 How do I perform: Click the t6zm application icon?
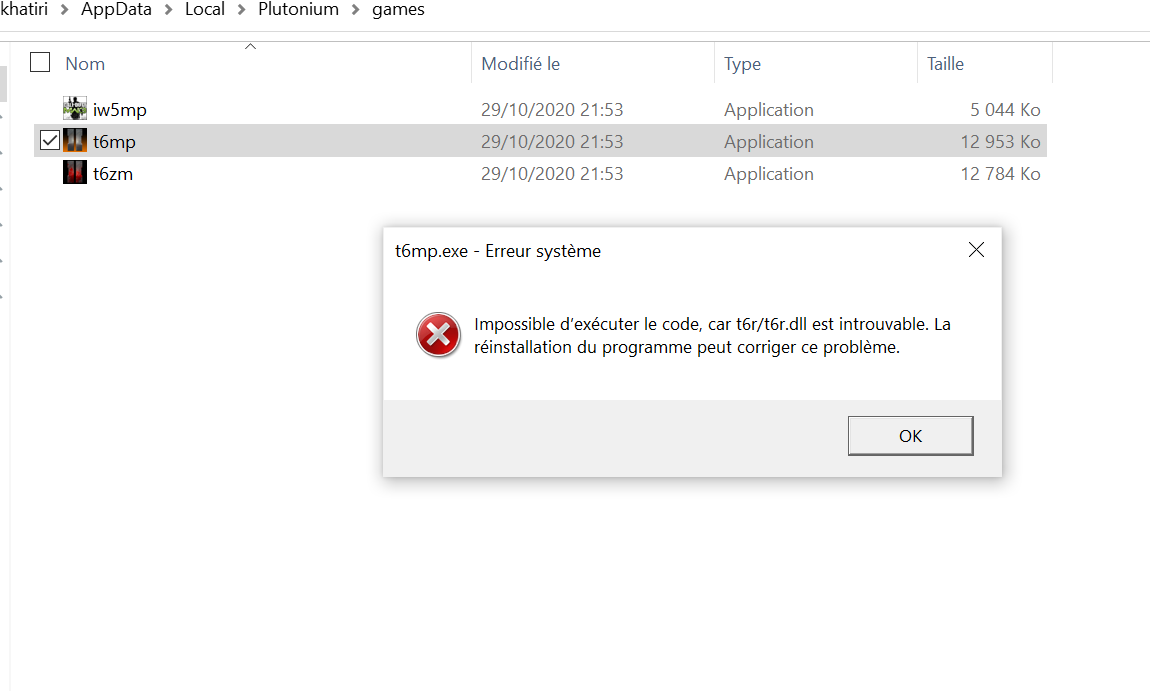pyautogui.click(x=75, y=173)
